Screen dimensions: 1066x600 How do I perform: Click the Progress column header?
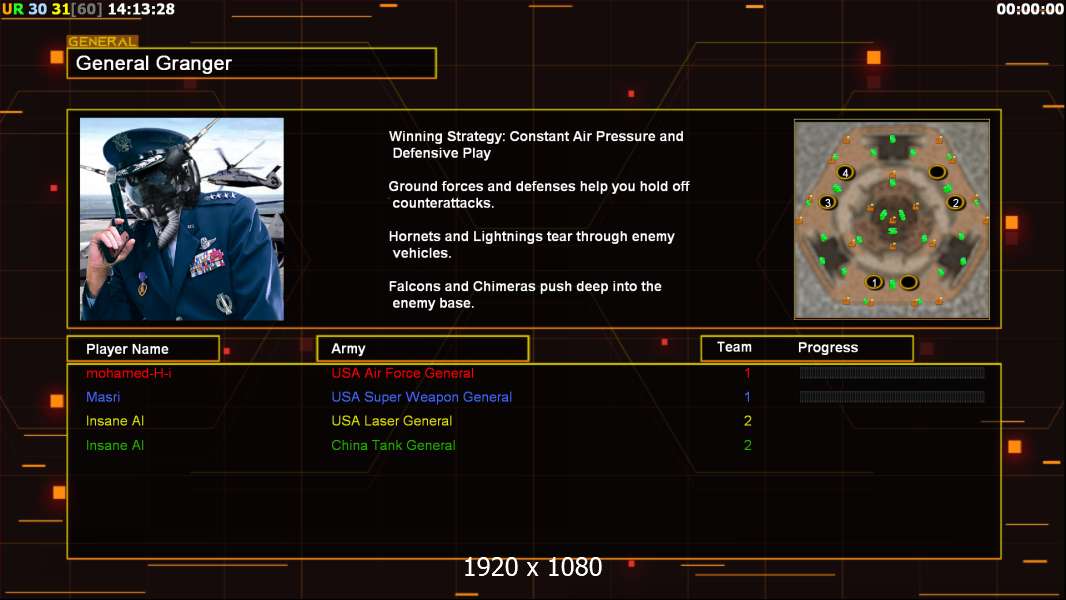pyautogui.click(x=828, y=347)
